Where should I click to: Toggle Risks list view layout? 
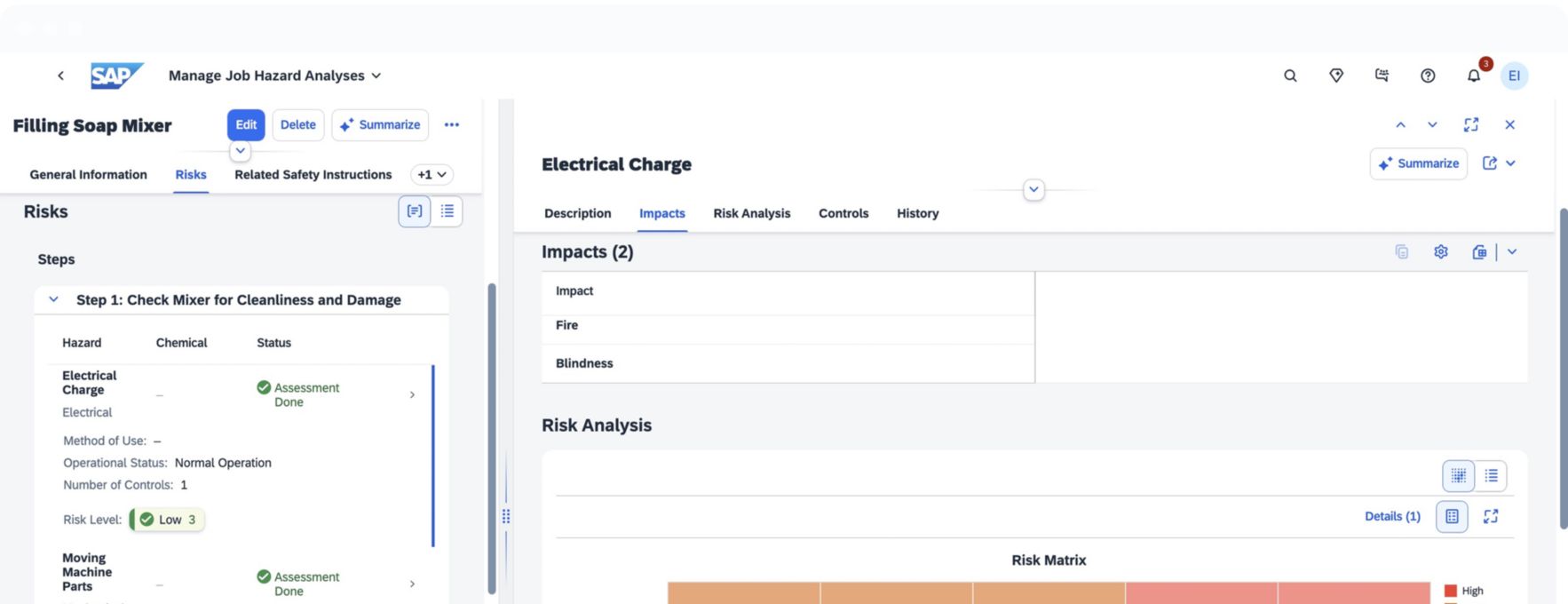447,211
